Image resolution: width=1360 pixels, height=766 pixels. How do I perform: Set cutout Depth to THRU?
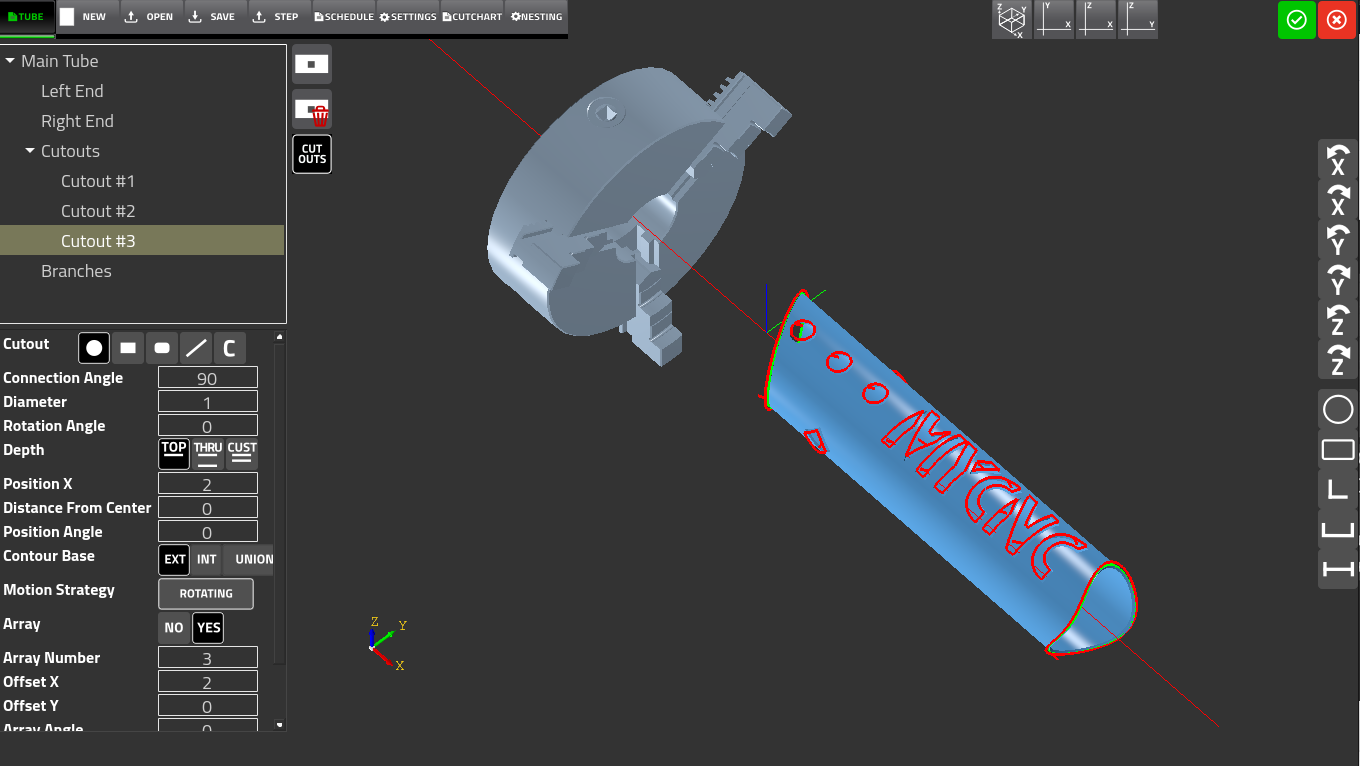tap(208, 453)
